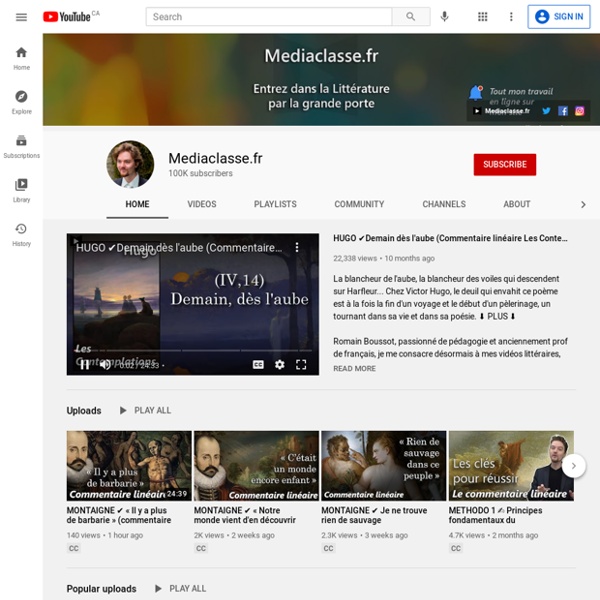Viewport: 600px width, 600px height.
Task: Click Play All next to Popular uploads
Action: point(180,589)
